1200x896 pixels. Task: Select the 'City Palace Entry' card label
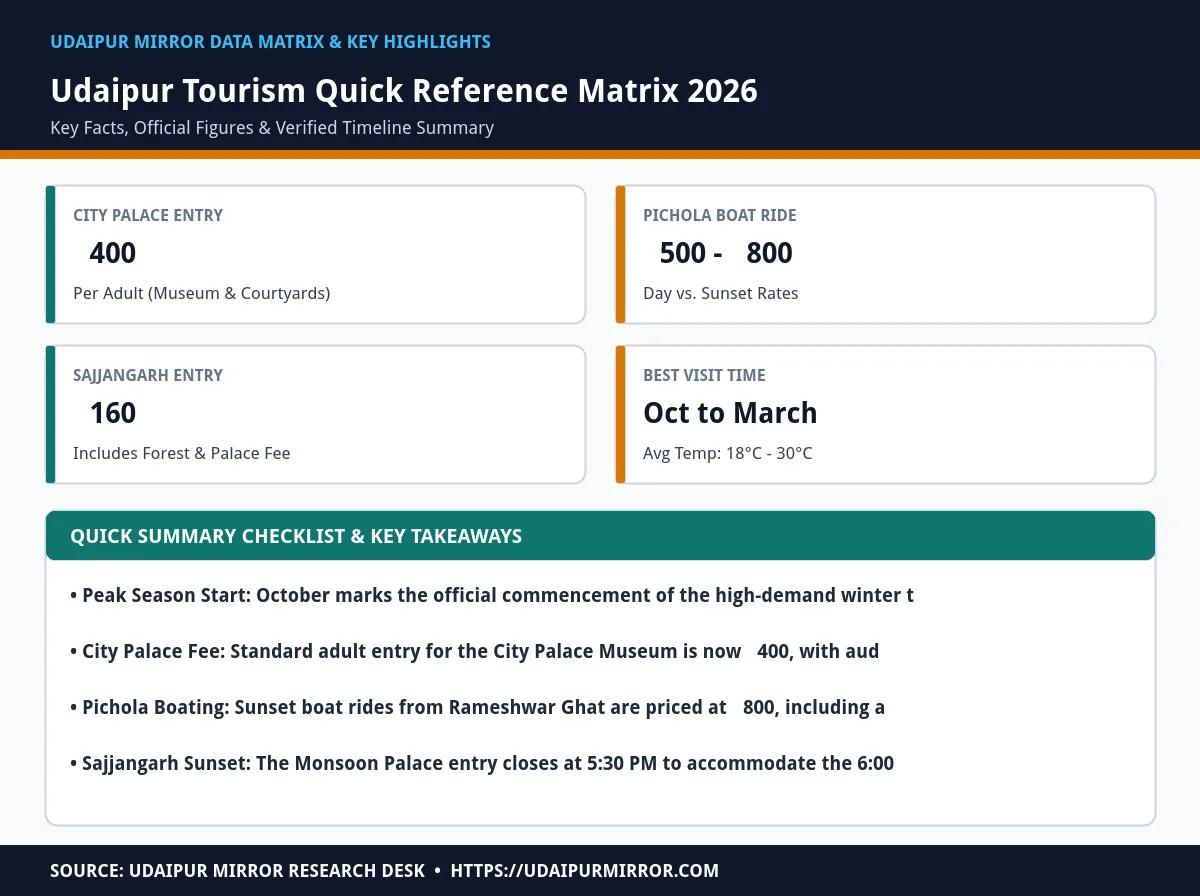148,215
